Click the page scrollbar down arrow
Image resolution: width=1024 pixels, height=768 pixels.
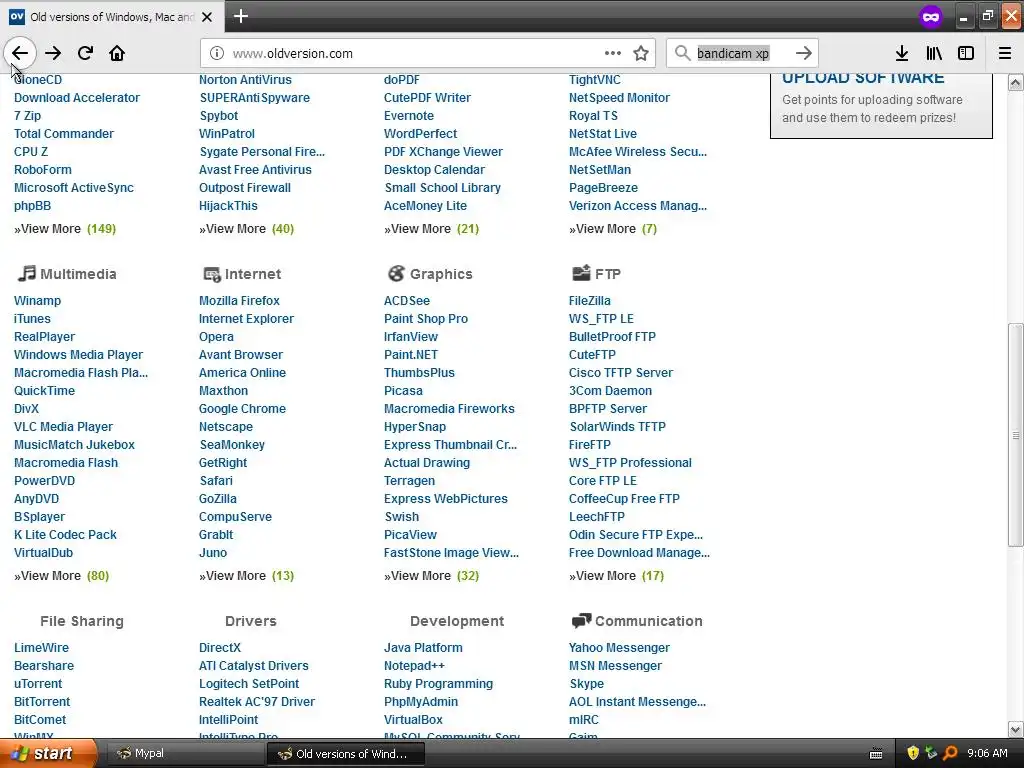1016,729
